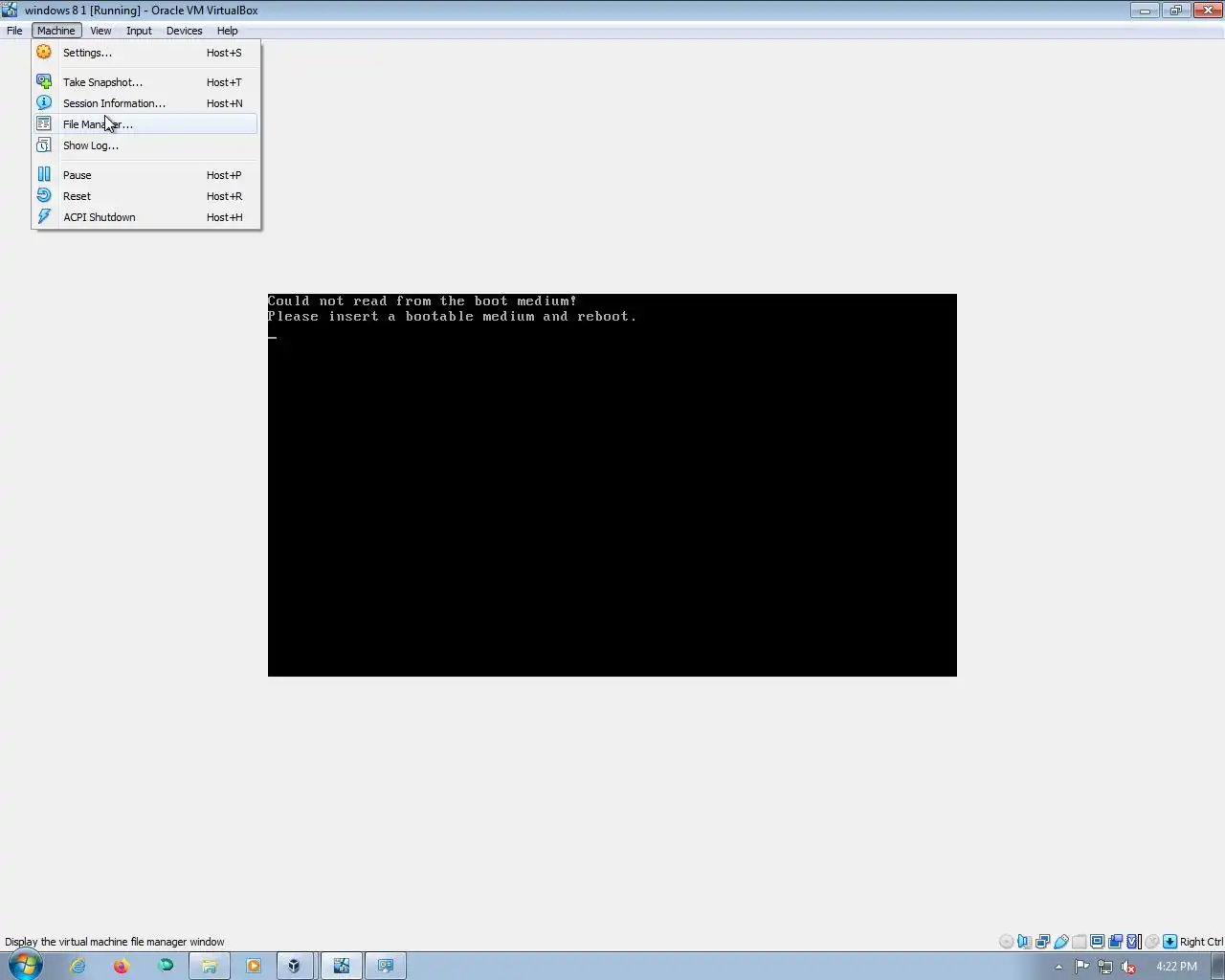Click the keyboard capture arrow icon
The width and height of the screenshot is (1225, 980).
point(1169,942)
